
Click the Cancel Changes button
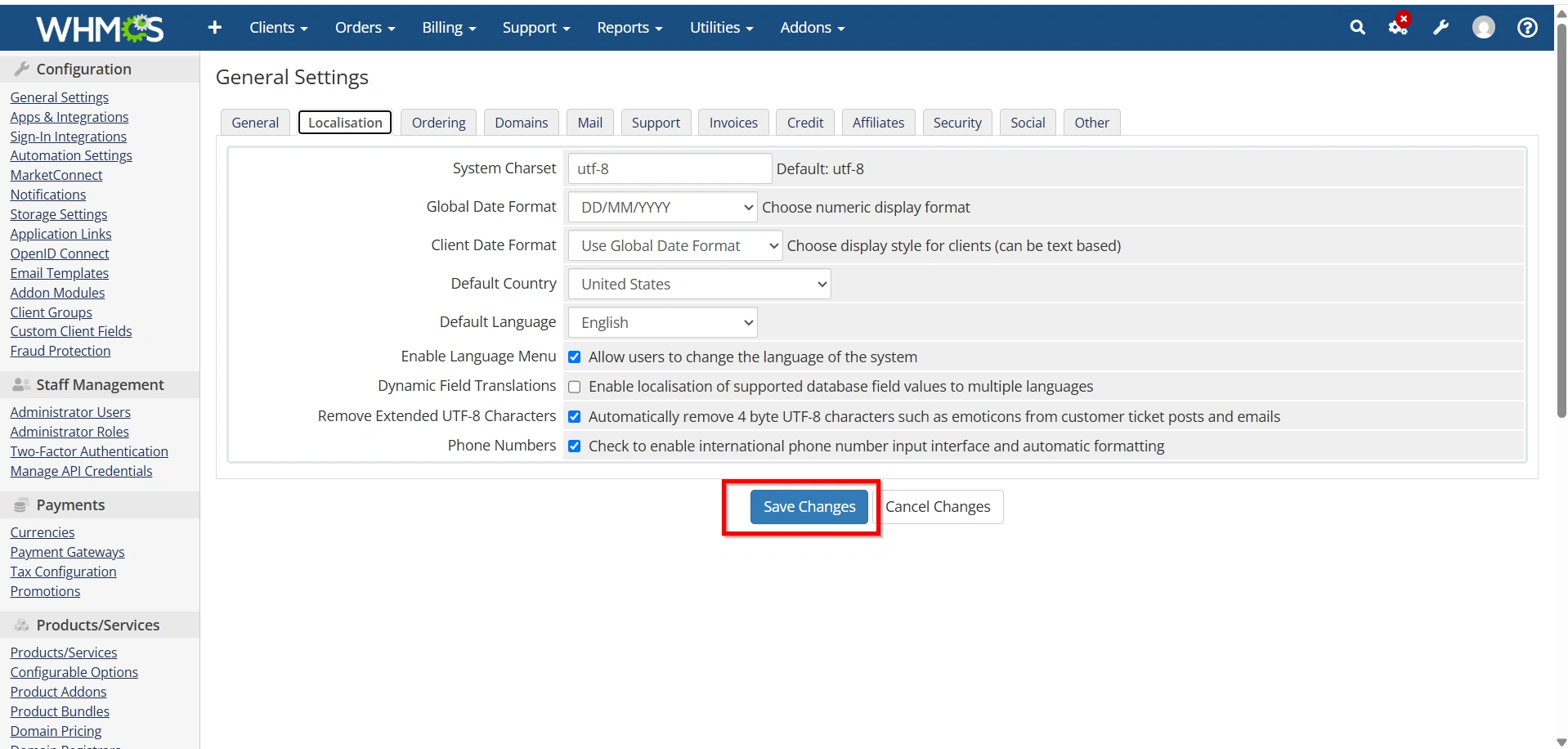pyautogui.click(x=938, y=507)
